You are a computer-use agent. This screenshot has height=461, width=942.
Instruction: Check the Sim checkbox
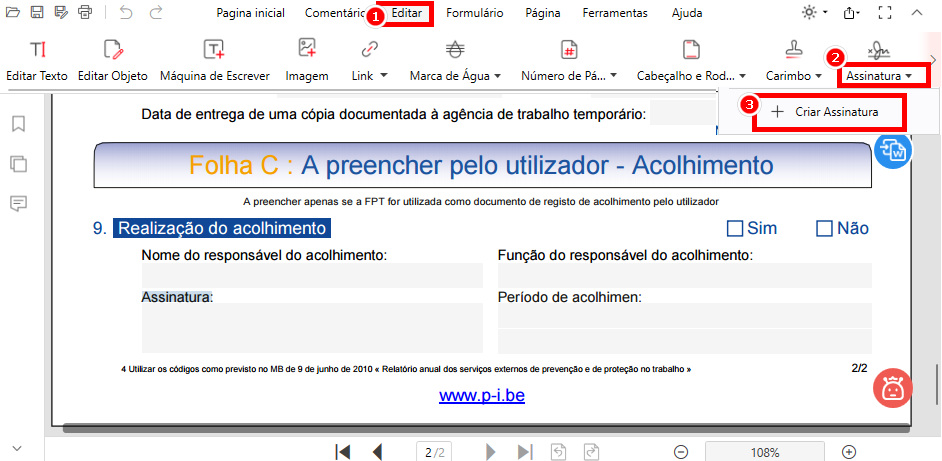click(x=735, y=228)
